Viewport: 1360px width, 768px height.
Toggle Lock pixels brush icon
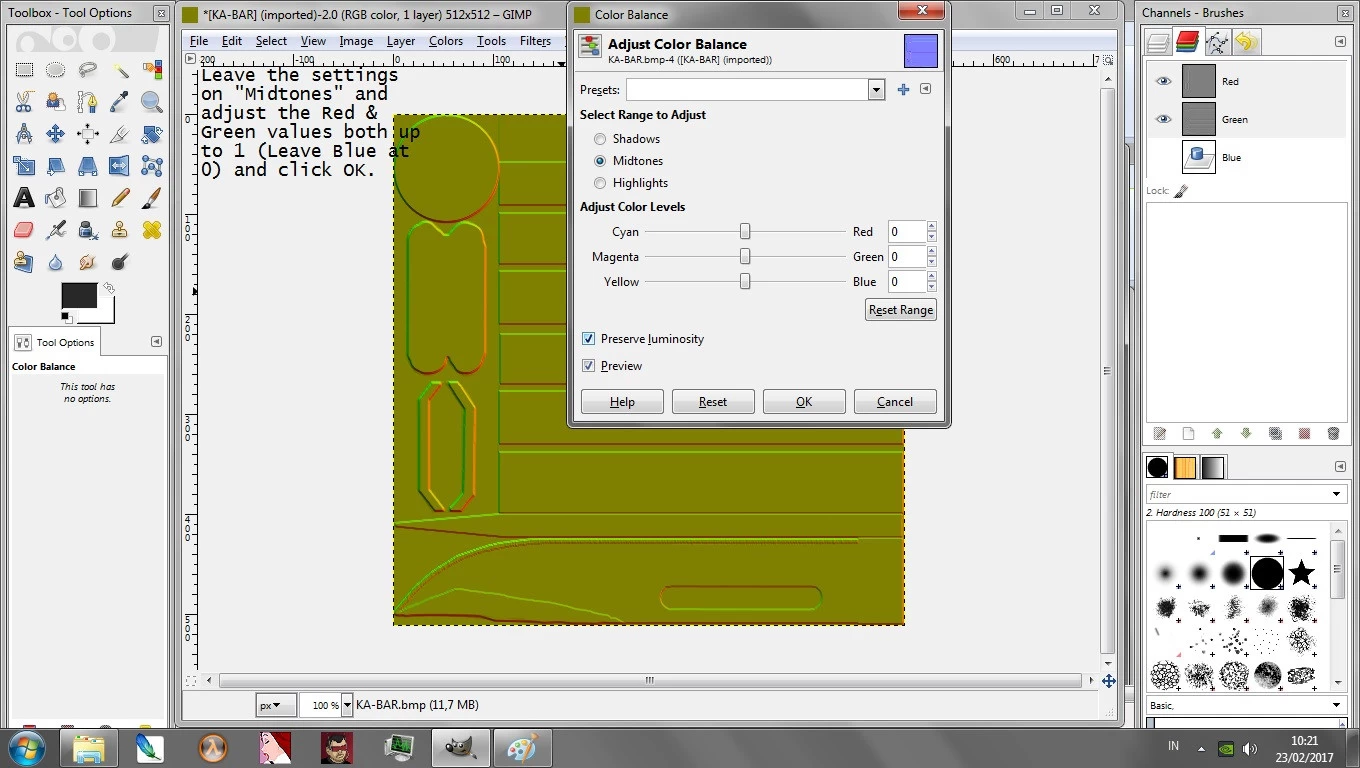[1181, 191]
